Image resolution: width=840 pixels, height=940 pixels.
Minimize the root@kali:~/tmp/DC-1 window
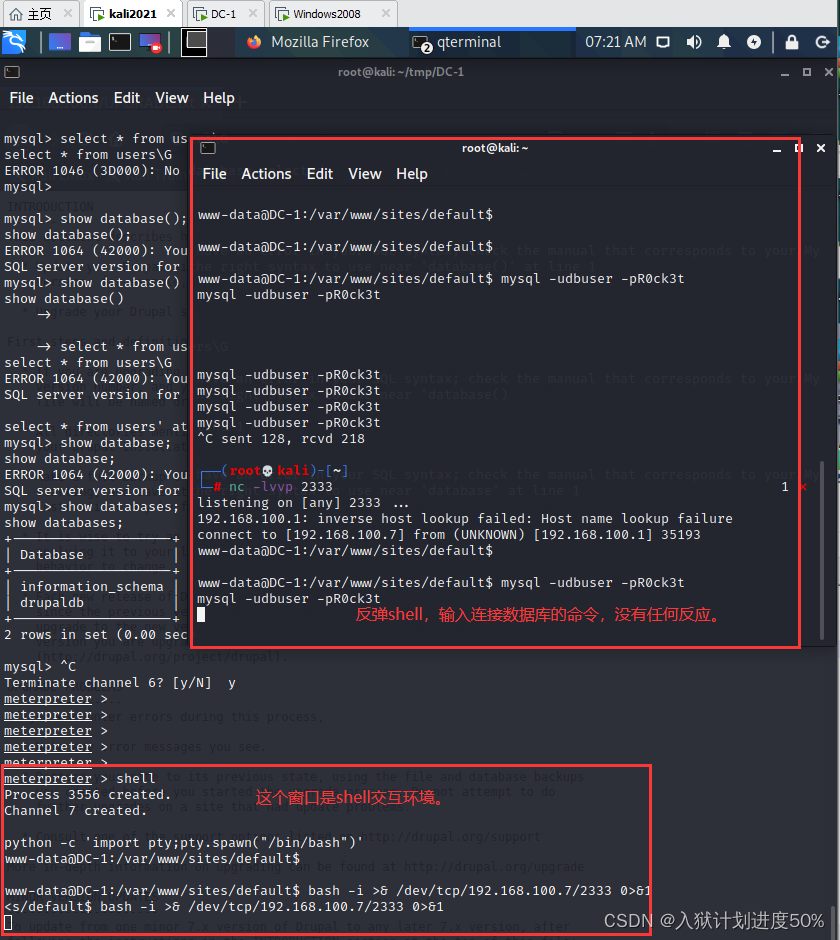[785, 73]
